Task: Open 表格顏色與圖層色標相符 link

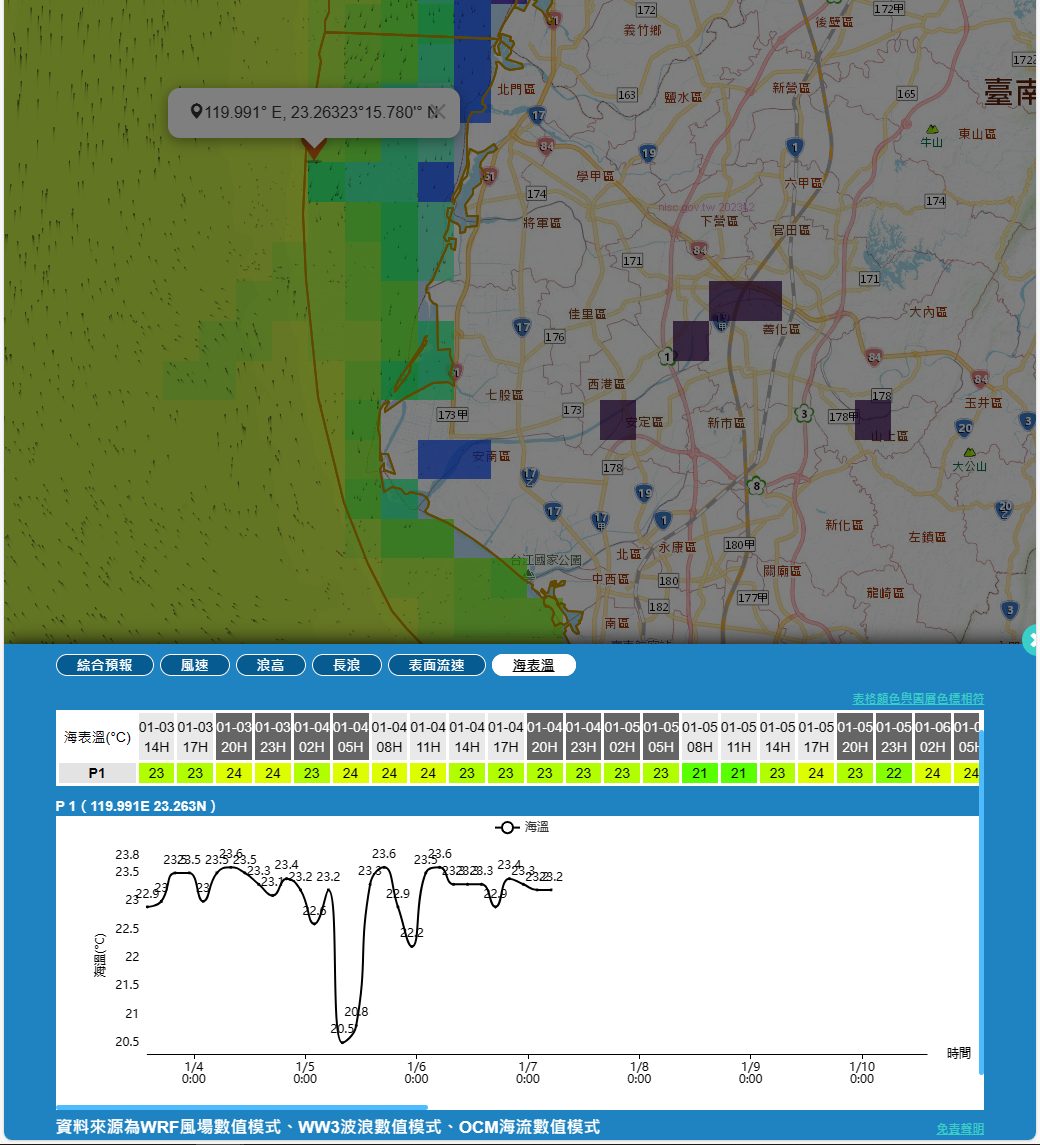Action: (x=917, y=698)
